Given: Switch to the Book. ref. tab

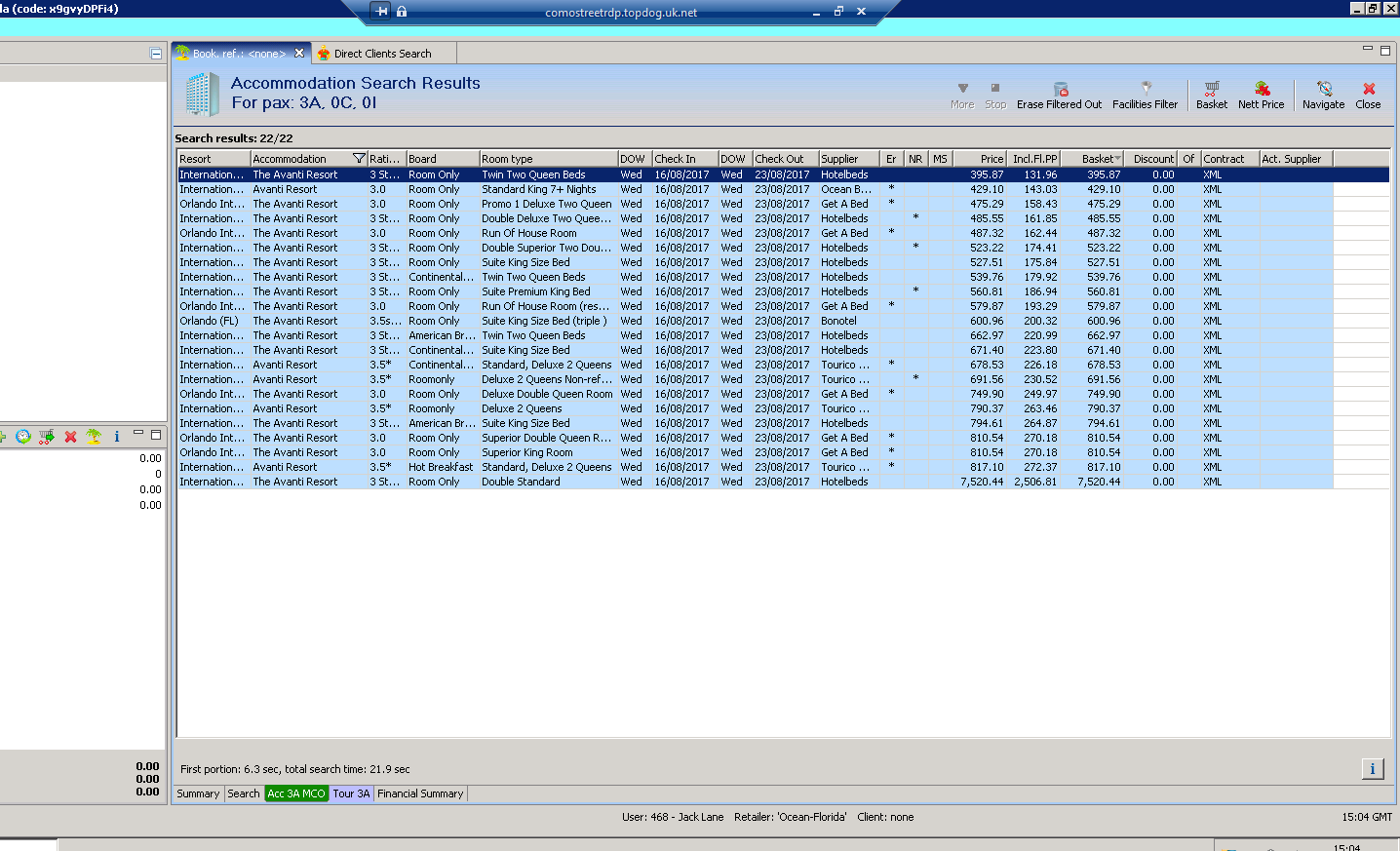Looking at the screenshot, I should 240,54.
